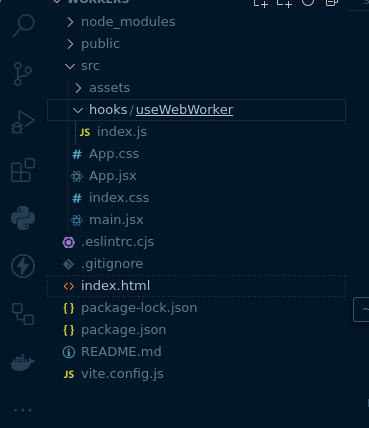Click the New File icon in explorer header
The height and width of the screenshot is (428, 369).
click(261, 3)
